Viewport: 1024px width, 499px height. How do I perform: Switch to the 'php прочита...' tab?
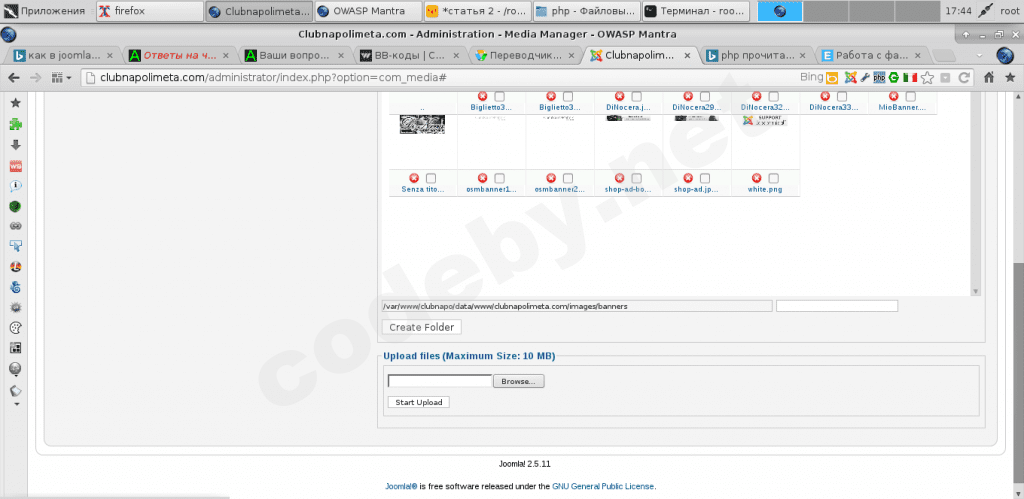click(x=758, y=56)
